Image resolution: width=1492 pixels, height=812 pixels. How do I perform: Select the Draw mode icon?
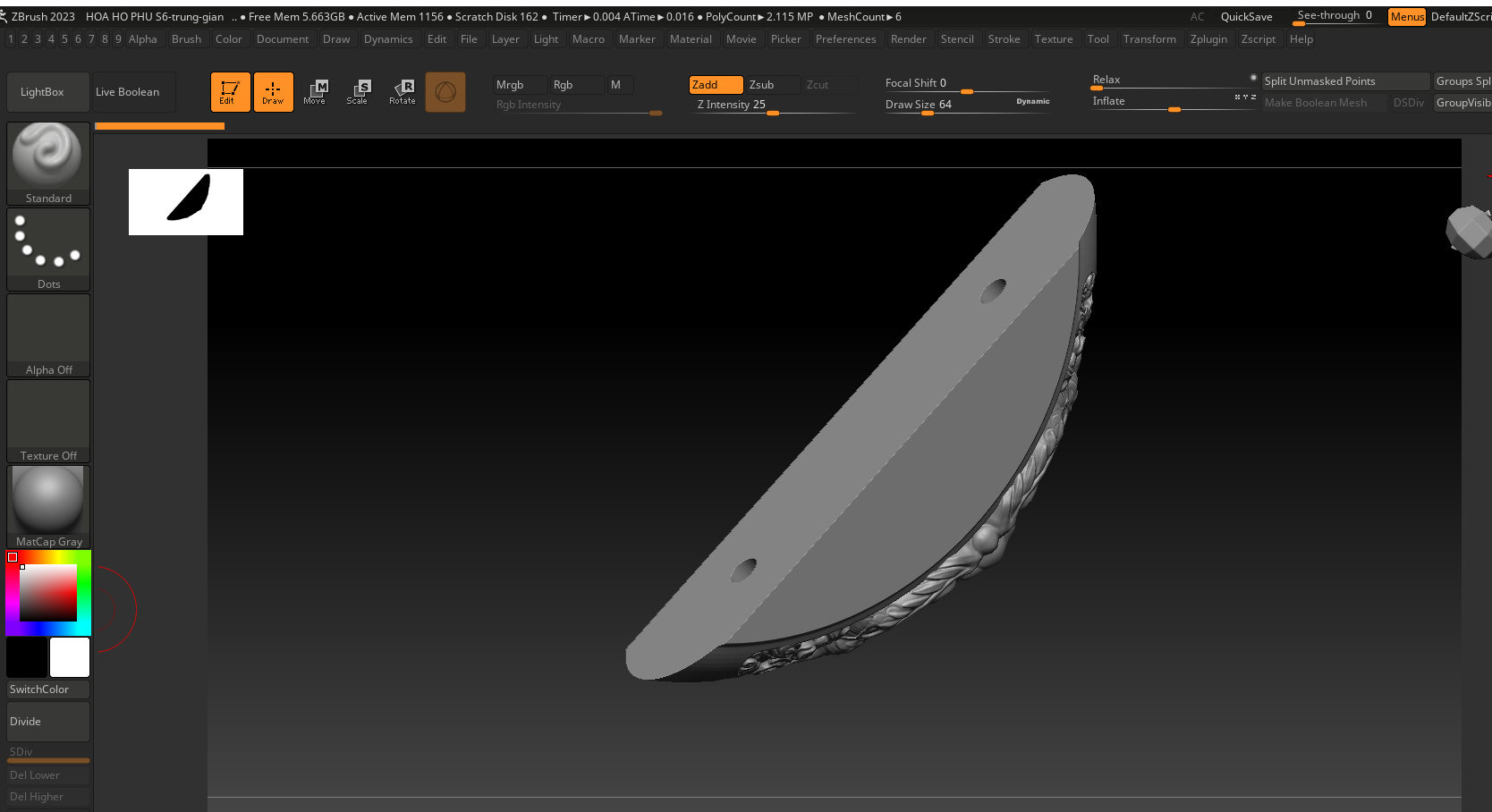click(273, 91)
